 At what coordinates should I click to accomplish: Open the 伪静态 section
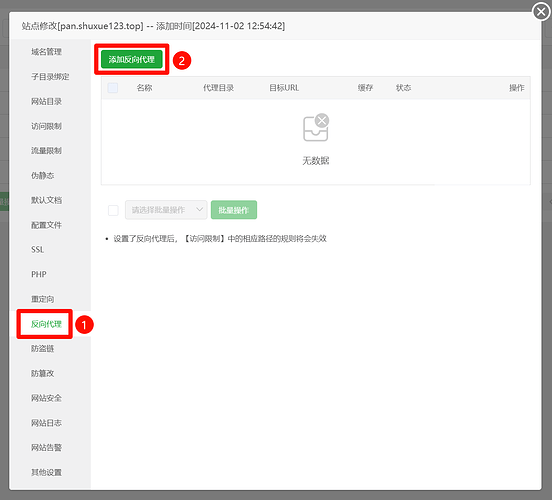[43, 175]
